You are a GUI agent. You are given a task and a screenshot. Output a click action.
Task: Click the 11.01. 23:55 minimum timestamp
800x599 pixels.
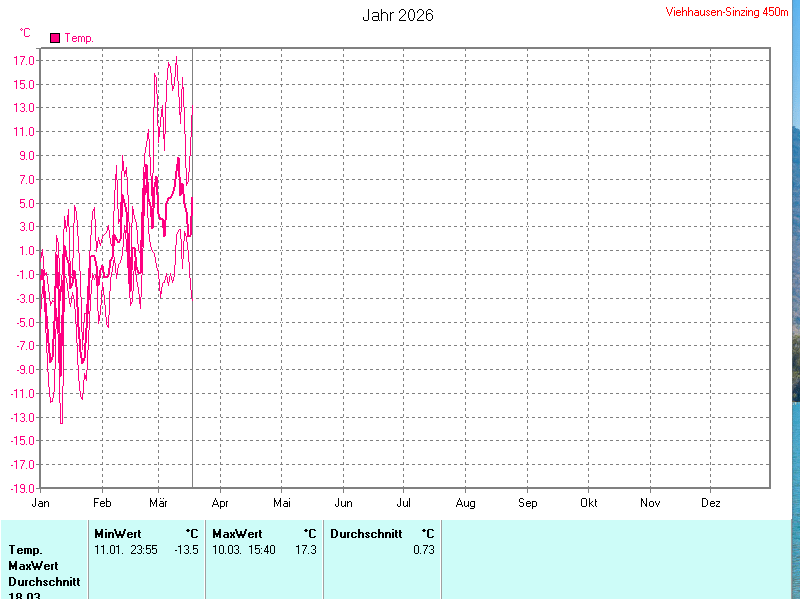point(126,550)
